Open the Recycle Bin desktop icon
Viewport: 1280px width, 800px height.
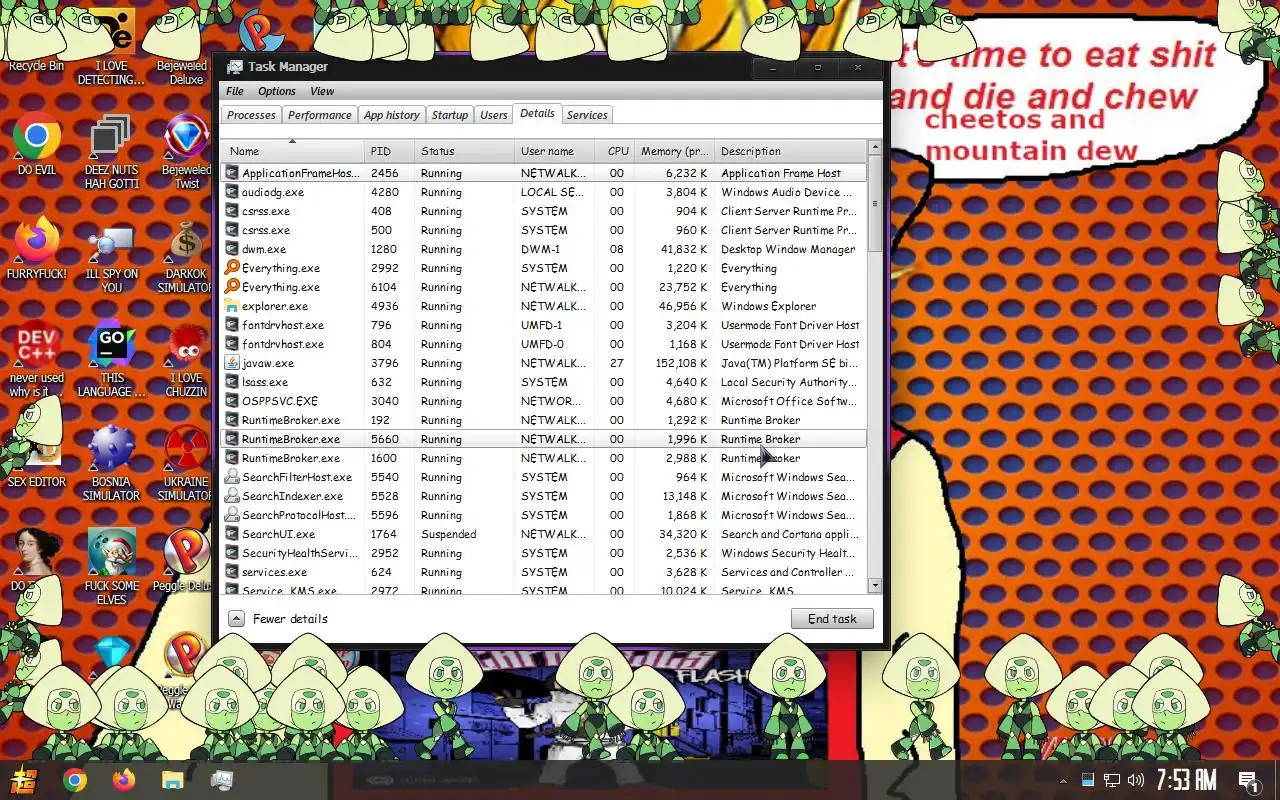(36, 40)
